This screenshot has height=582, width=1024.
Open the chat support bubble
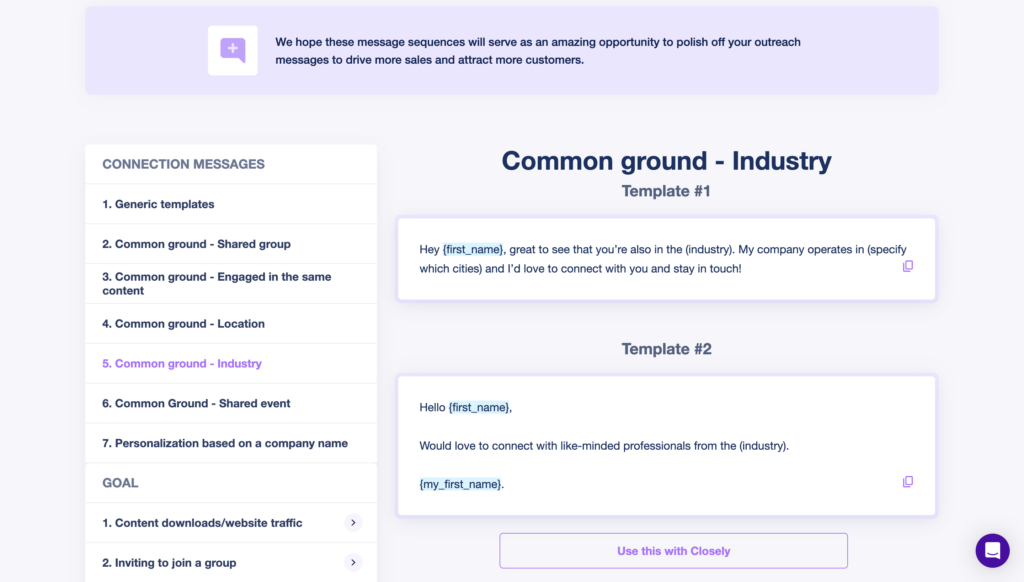(992, 550)
